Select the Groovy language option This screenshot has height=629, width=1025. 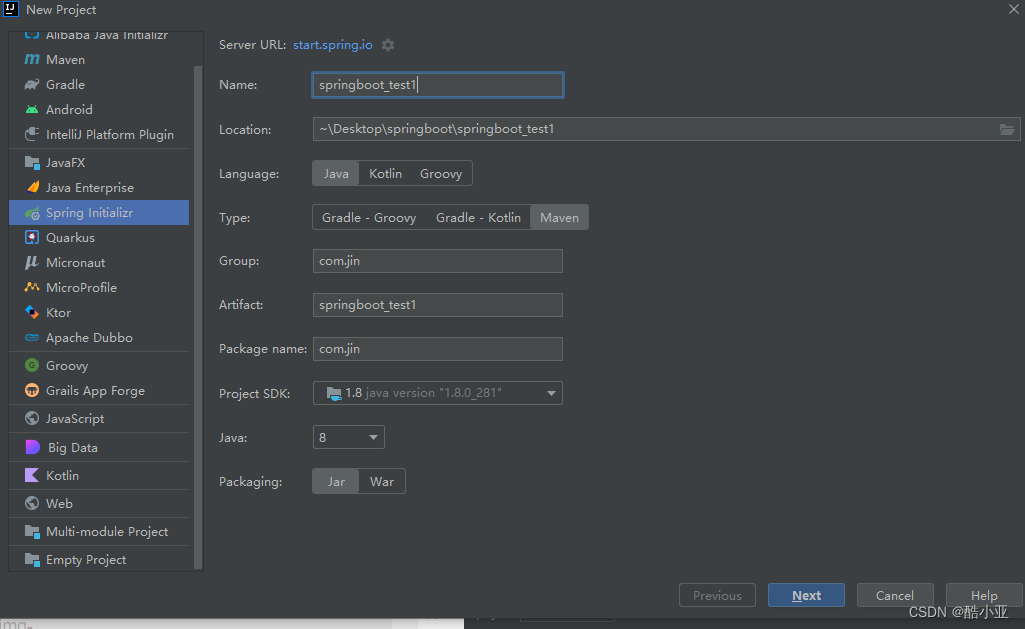[x=441, y=173]
